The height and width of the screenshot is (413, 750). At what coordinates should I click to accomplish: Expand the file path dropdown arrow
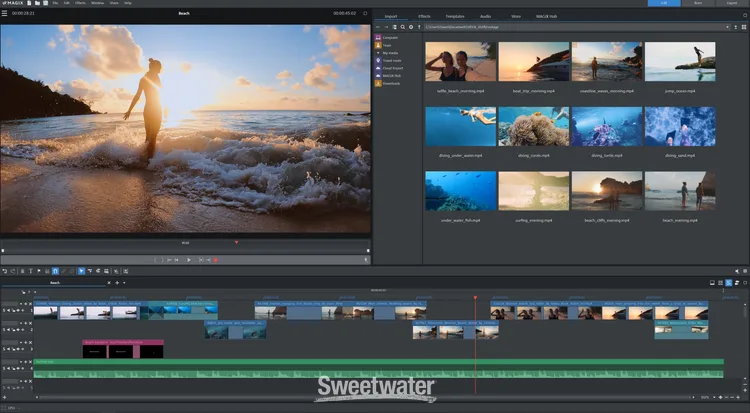(728, 27)
